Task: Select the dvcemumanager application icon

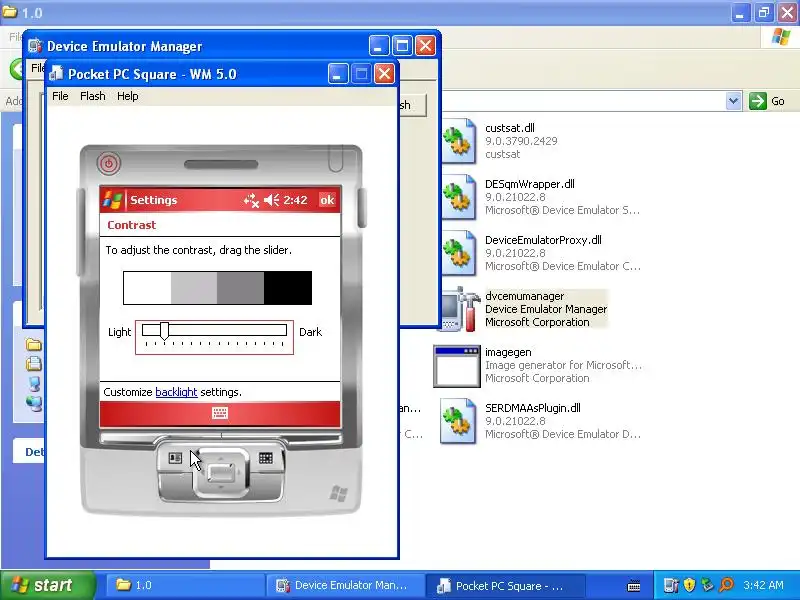Action: pos(460,309)
